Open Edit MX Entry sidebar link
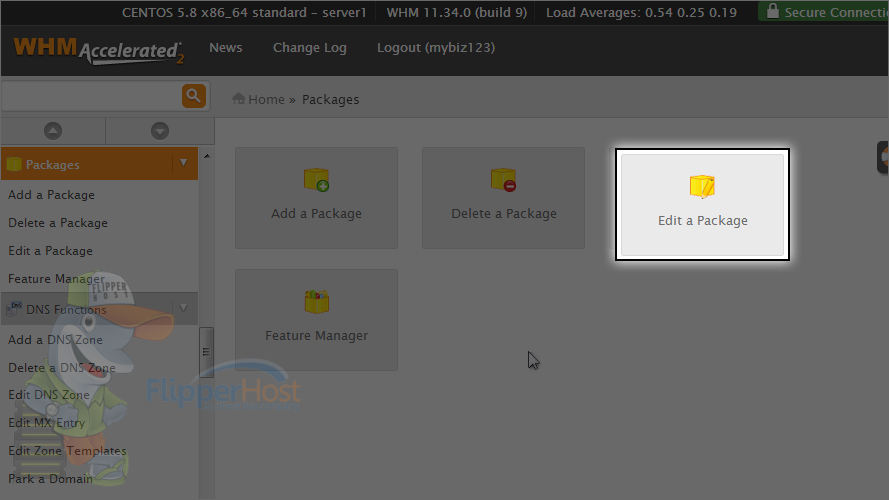 click(x=46, y=423)
